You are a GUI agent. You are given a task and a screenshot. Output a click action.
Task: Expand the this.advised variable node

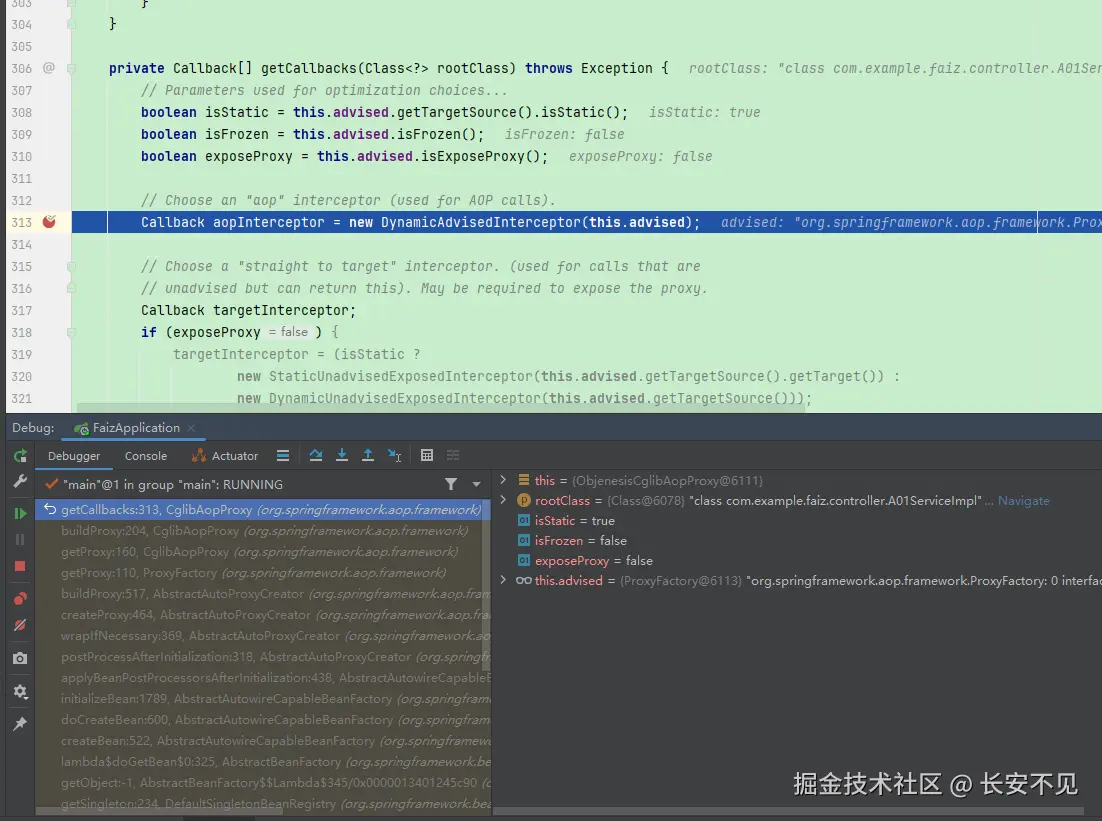pos(503,580)
